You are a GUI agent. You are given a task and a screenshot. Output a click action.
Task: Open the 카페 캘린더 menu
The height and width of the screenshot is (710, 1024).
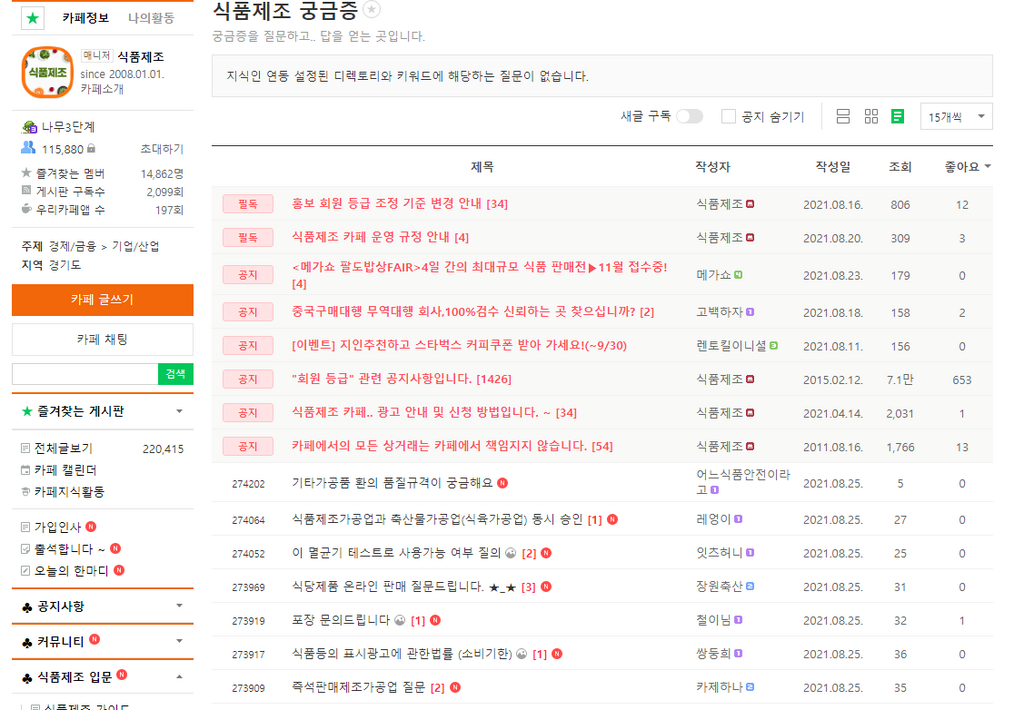click(x=65, y=470)
